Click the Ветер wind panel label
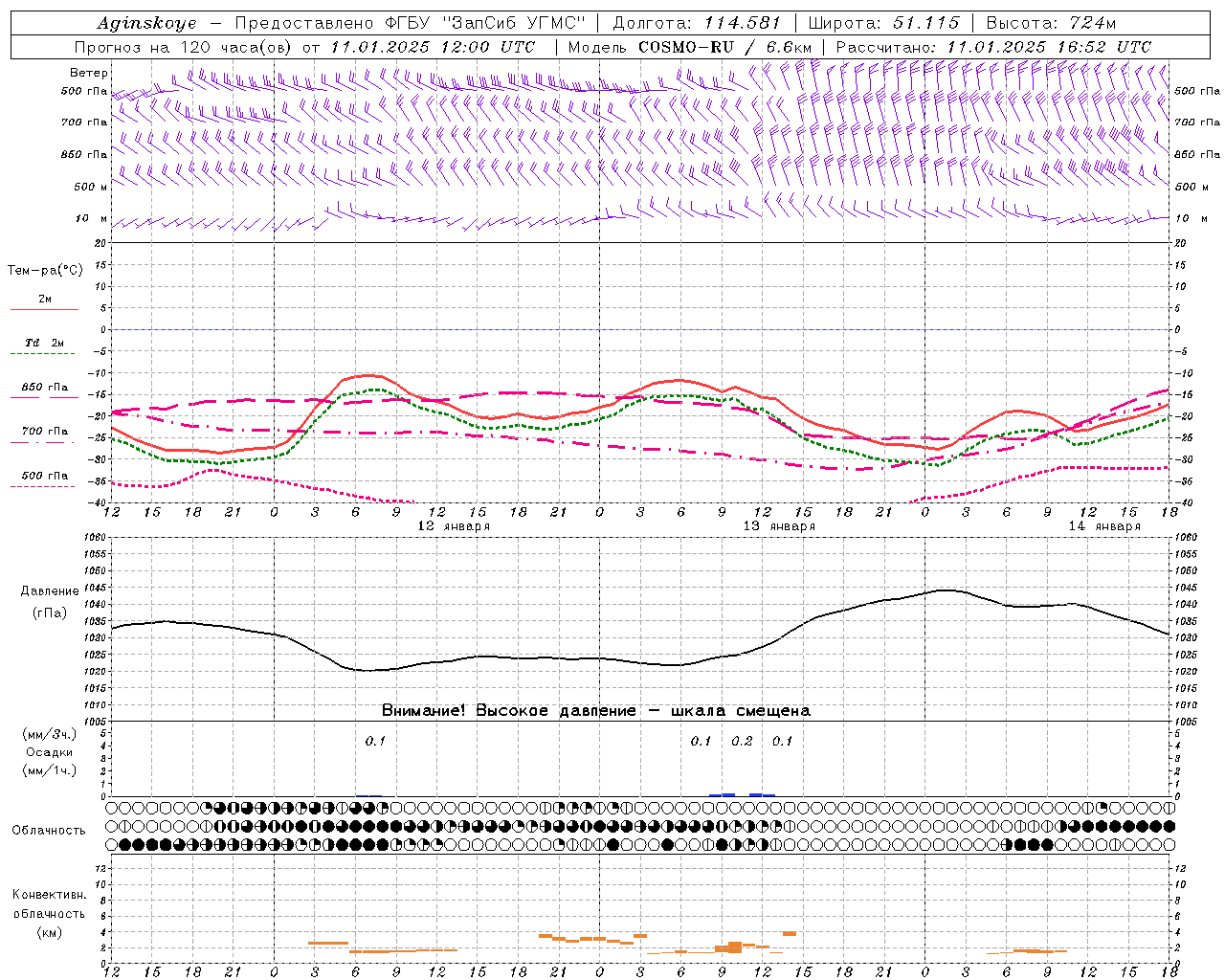 point(89,73)
